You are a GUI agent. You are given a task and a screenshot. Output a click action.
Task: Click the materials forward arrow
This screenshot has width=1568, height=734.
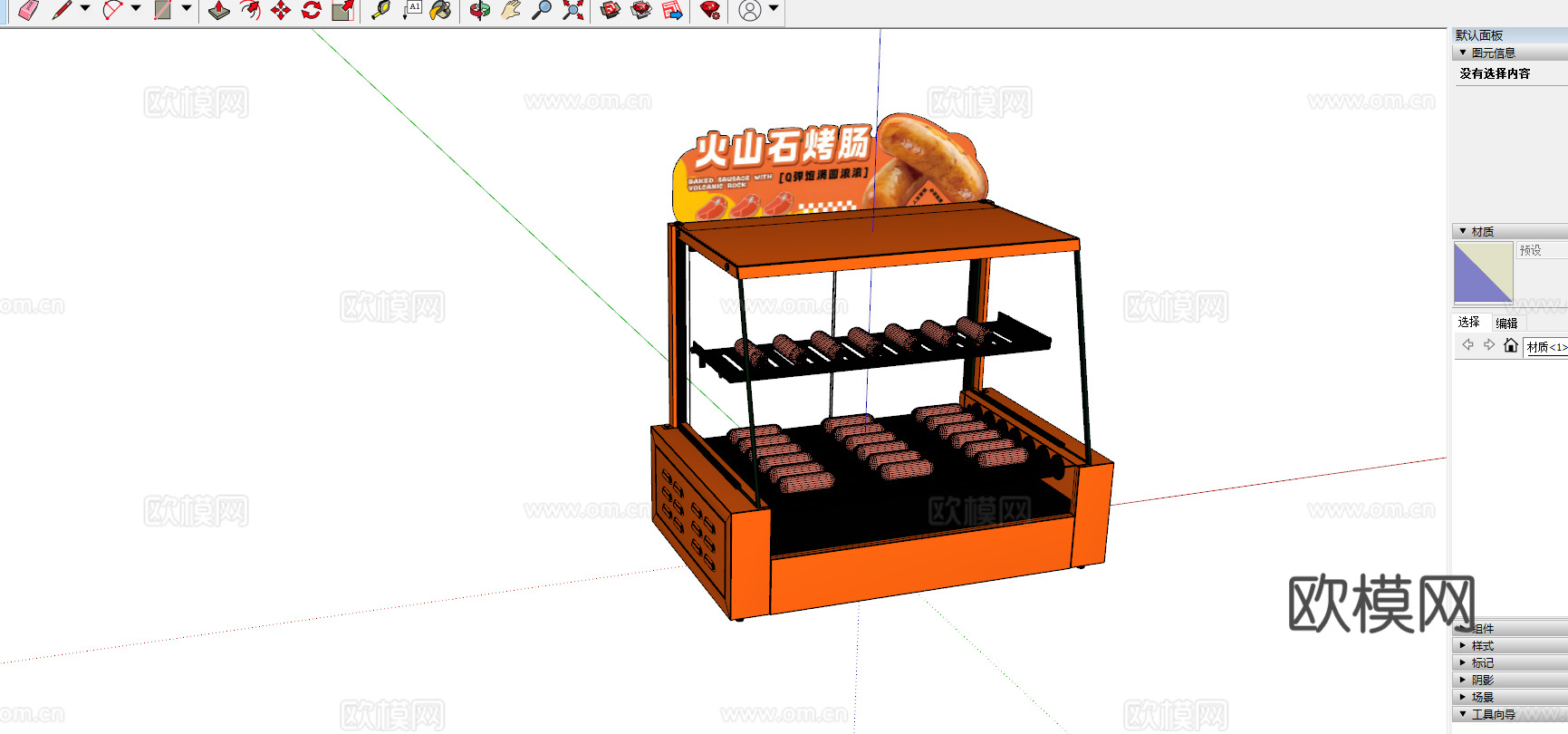pyautogui.click(x=1489, y=345)
